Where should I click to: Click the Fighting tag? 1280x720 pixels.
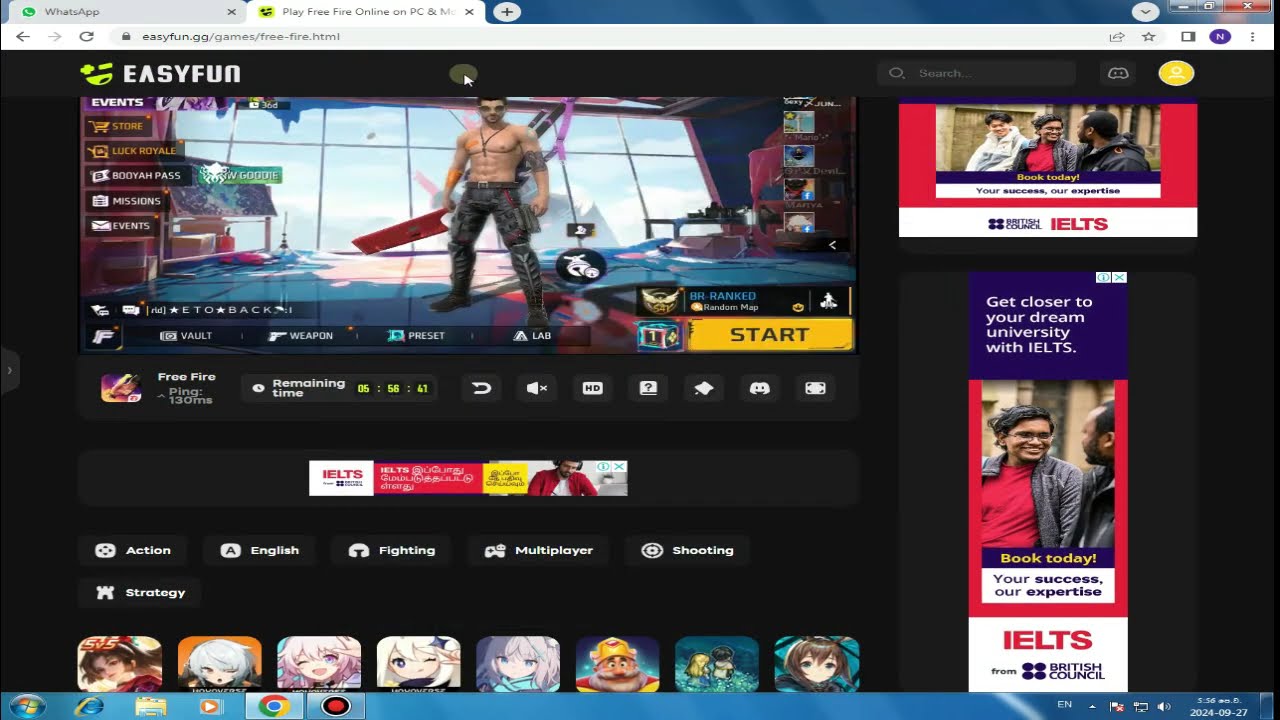(392, 550)
